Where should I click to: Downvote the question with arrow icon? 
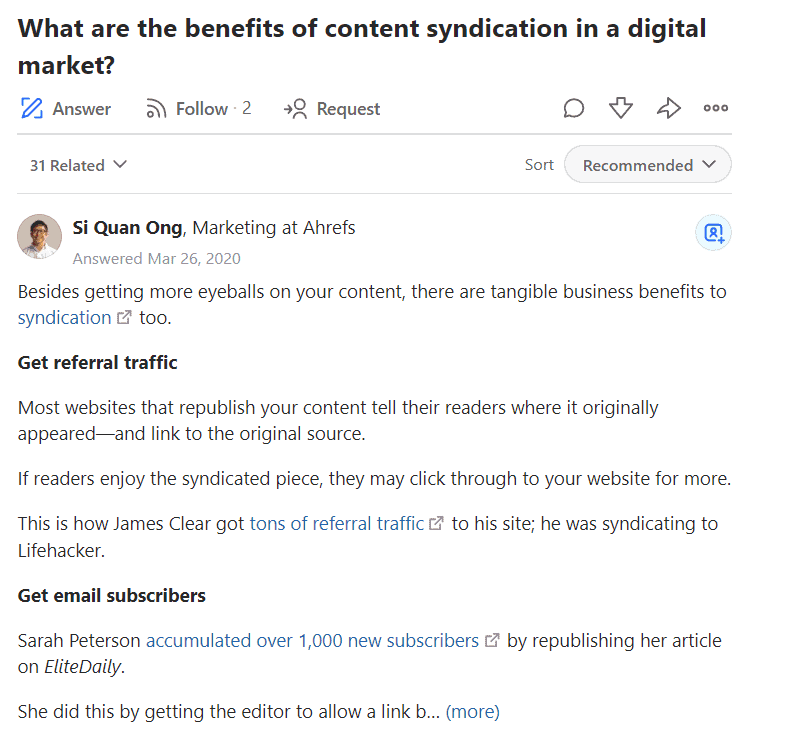tap(621, 108)
